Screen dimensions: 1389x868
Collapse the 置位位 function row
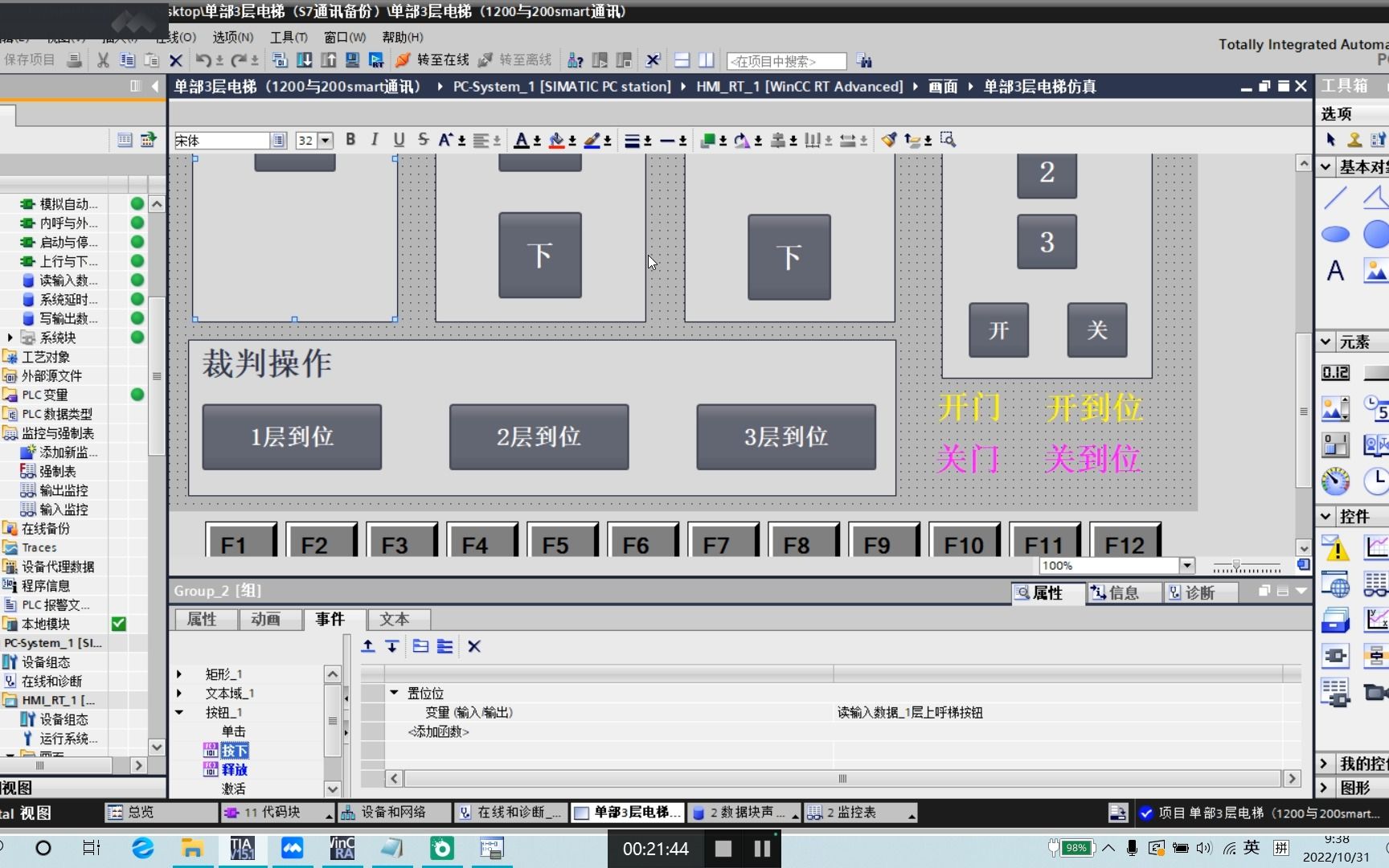tap(394, 692)
